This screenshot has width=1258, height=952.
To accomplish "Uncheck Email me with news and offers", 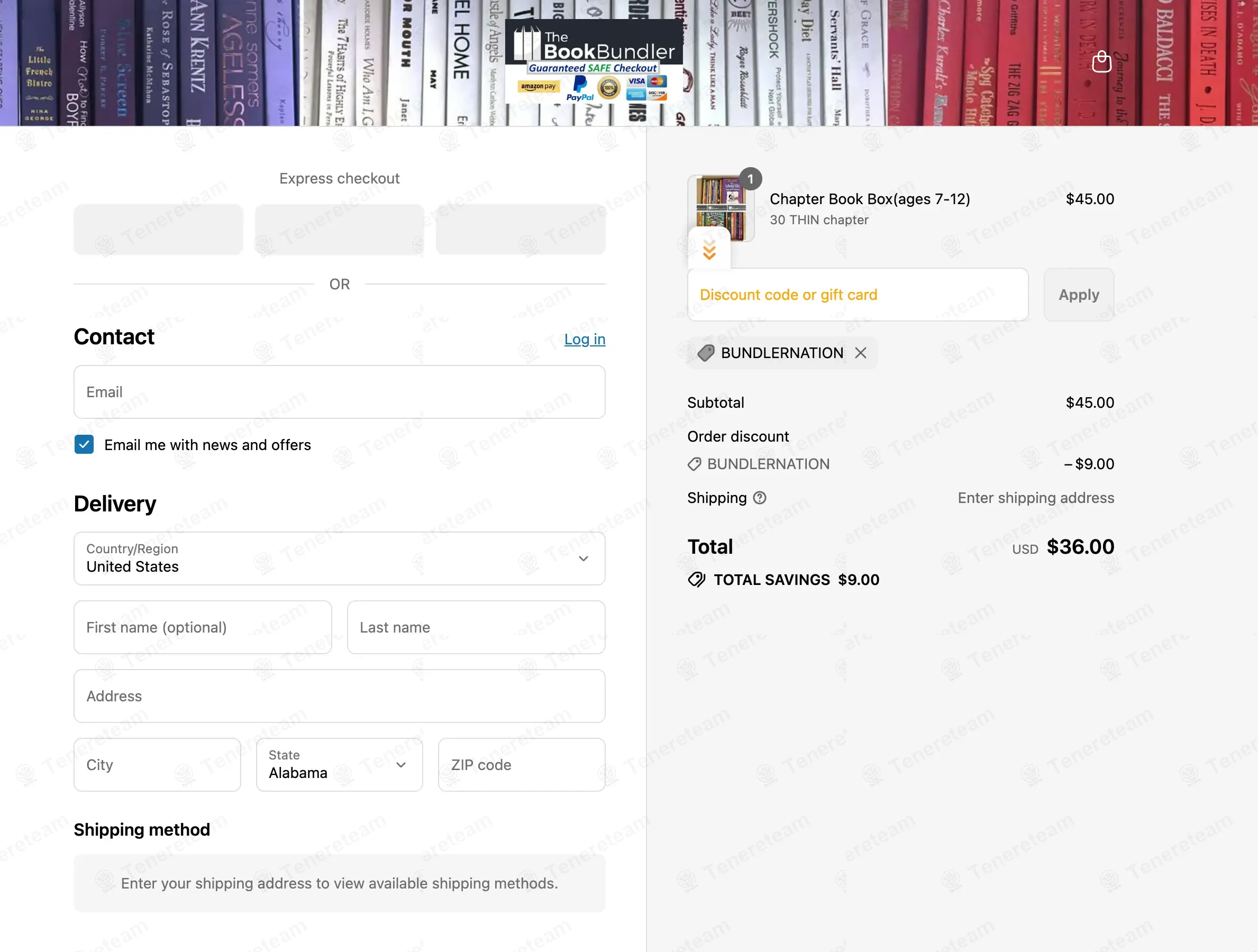I will pos(84,445).
